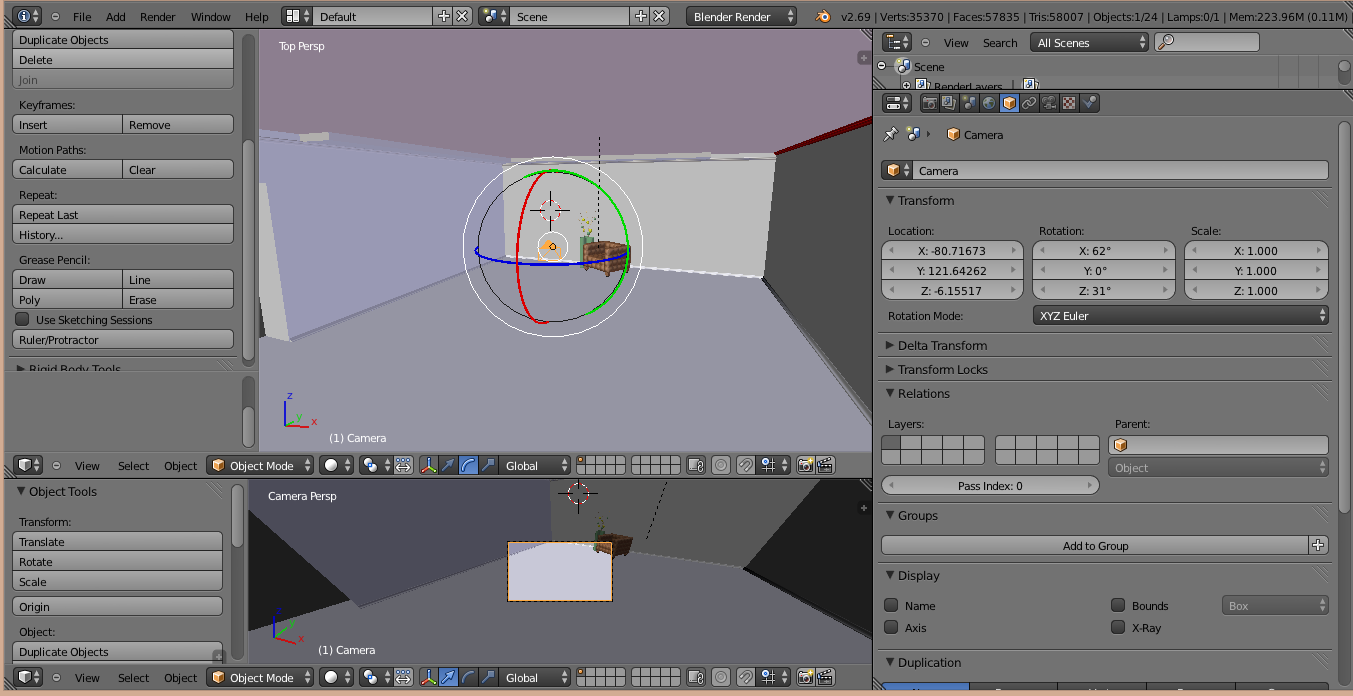Click the Pass Index slider field

coord(990,485)
